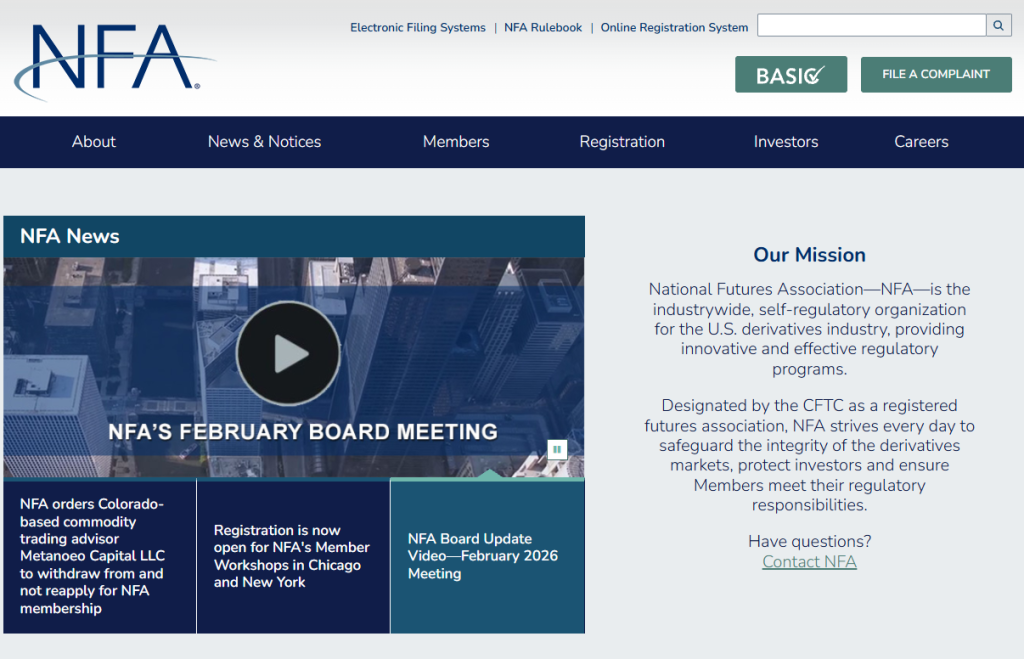
Task: Focus the site search field
Action: point(871,25)
